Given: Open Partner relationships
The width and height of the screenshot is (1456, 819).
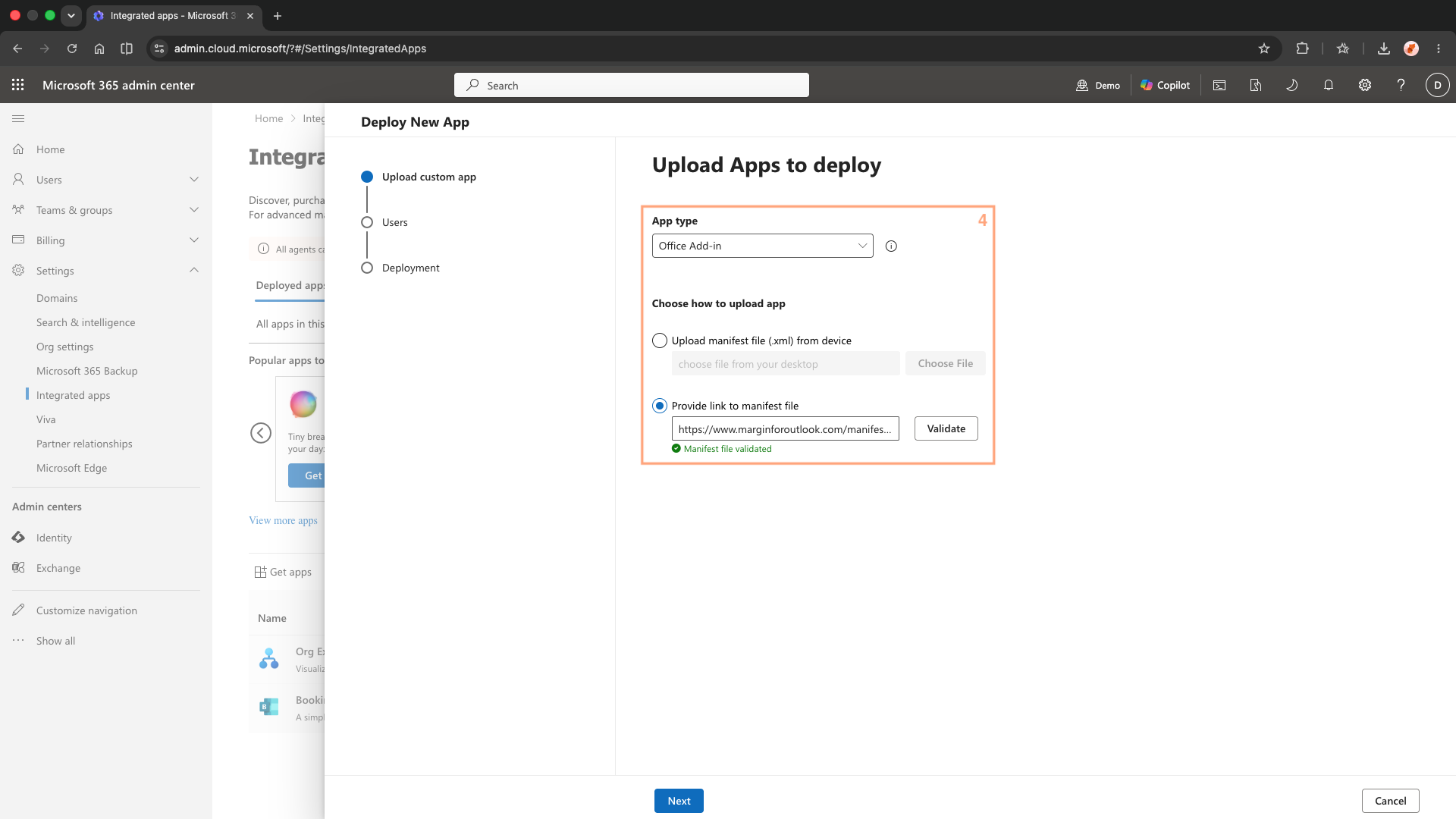Looking at the screenshot, I should (84, 444).
